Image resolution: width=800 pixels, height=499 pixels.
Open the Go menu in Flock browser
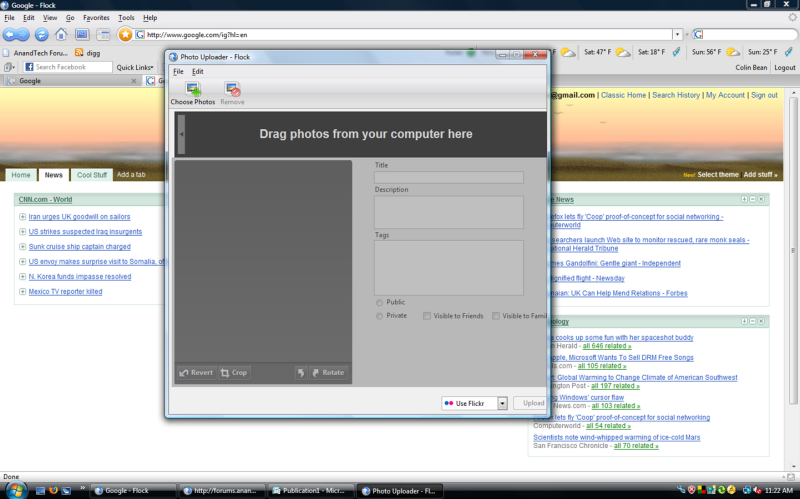tap(70, 17)
